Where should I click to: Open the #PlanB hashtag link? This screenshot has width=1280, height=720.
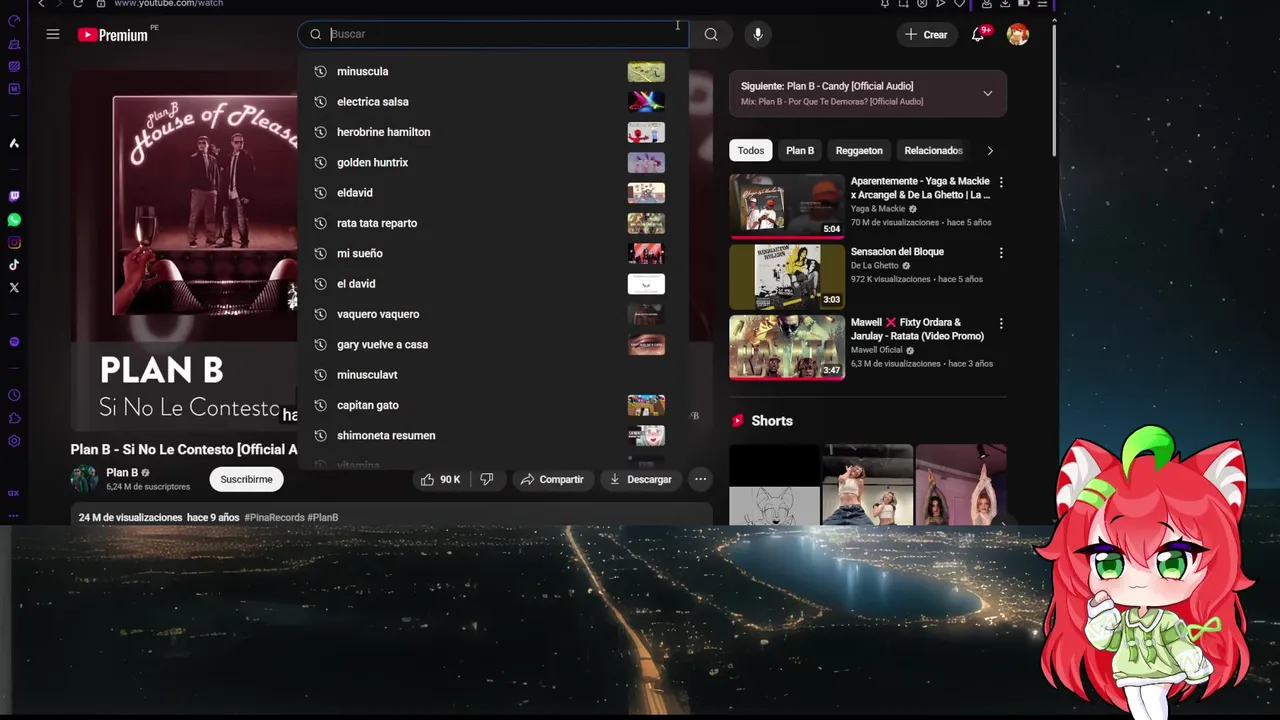point(322,517)
